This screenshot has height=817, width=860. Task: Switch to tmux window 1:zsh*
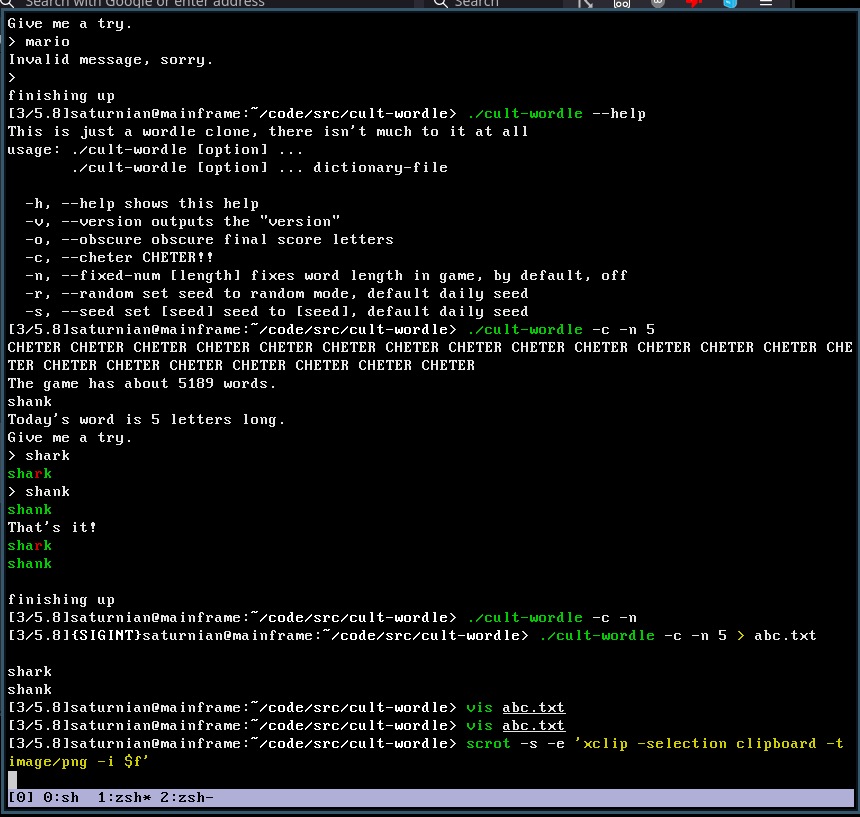[x=124, y=797]
